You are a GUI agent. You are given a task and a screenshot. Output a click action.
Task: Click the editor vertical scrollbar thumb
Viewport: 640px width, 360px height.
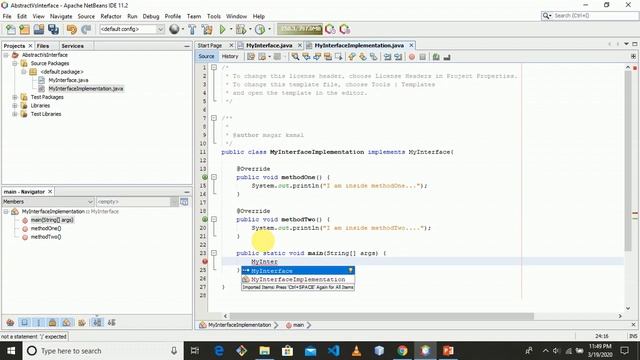(628, 161)
